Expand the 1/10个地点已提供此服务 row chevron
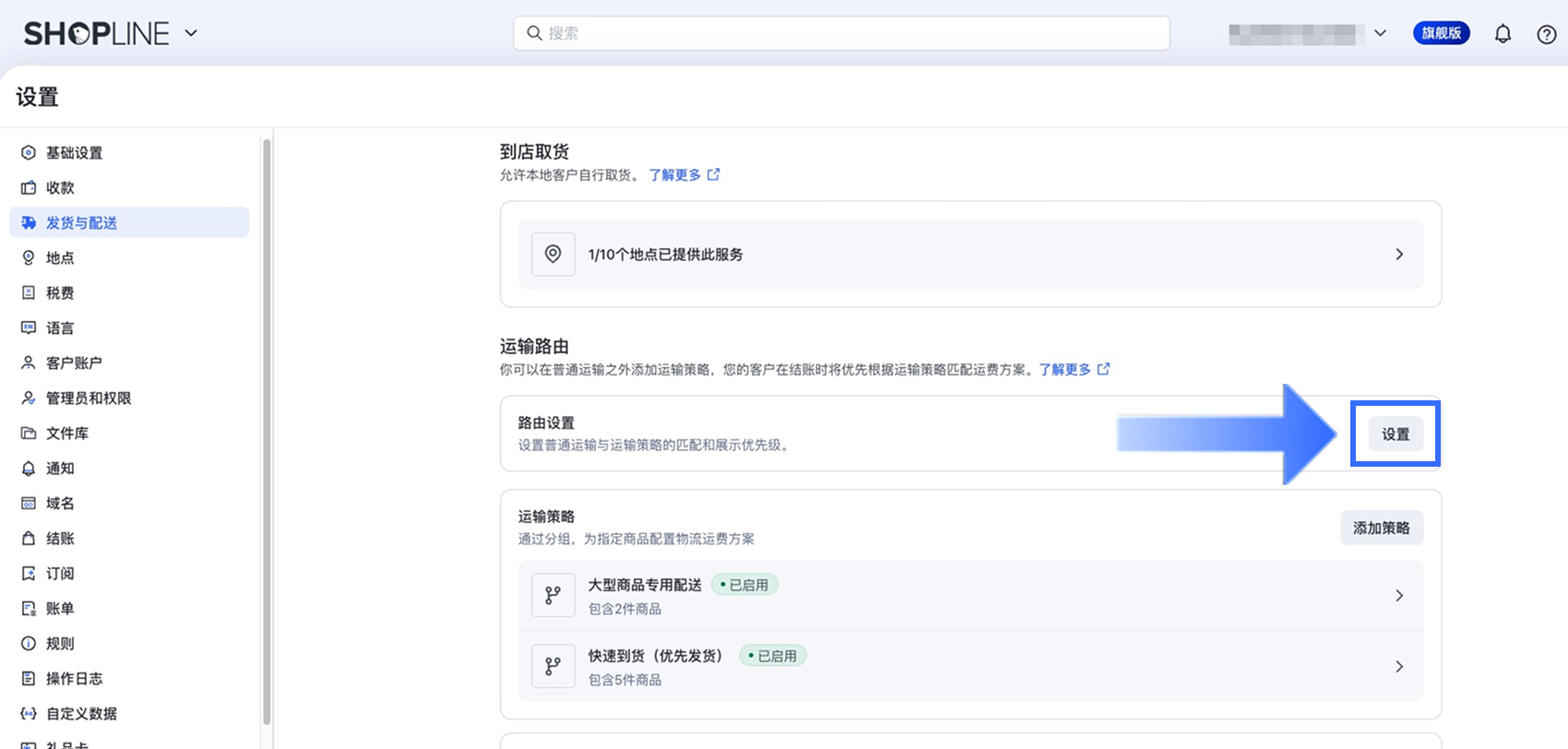 coord(1398,255)
